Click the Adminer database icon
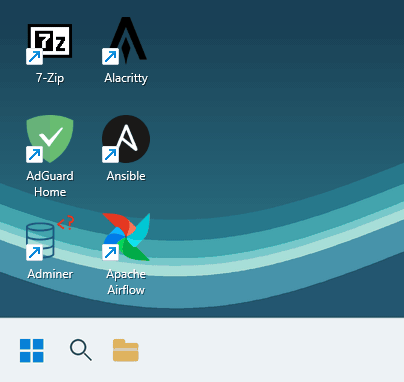Image resolution: width=404 pixels, height=382 pixels. tap(50, 237)
